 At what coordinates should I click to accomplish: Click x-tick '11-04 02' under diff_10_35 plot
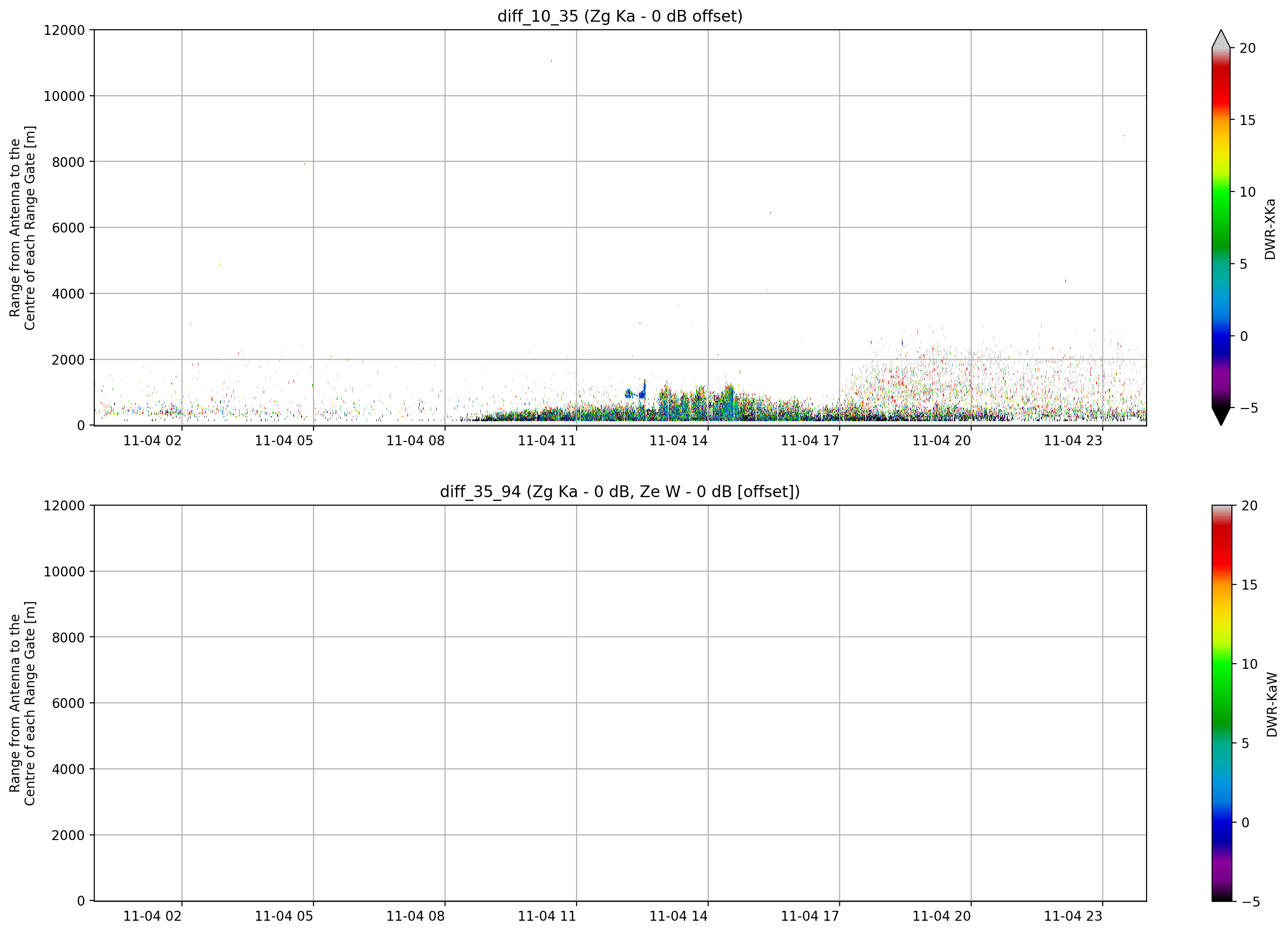152,441
